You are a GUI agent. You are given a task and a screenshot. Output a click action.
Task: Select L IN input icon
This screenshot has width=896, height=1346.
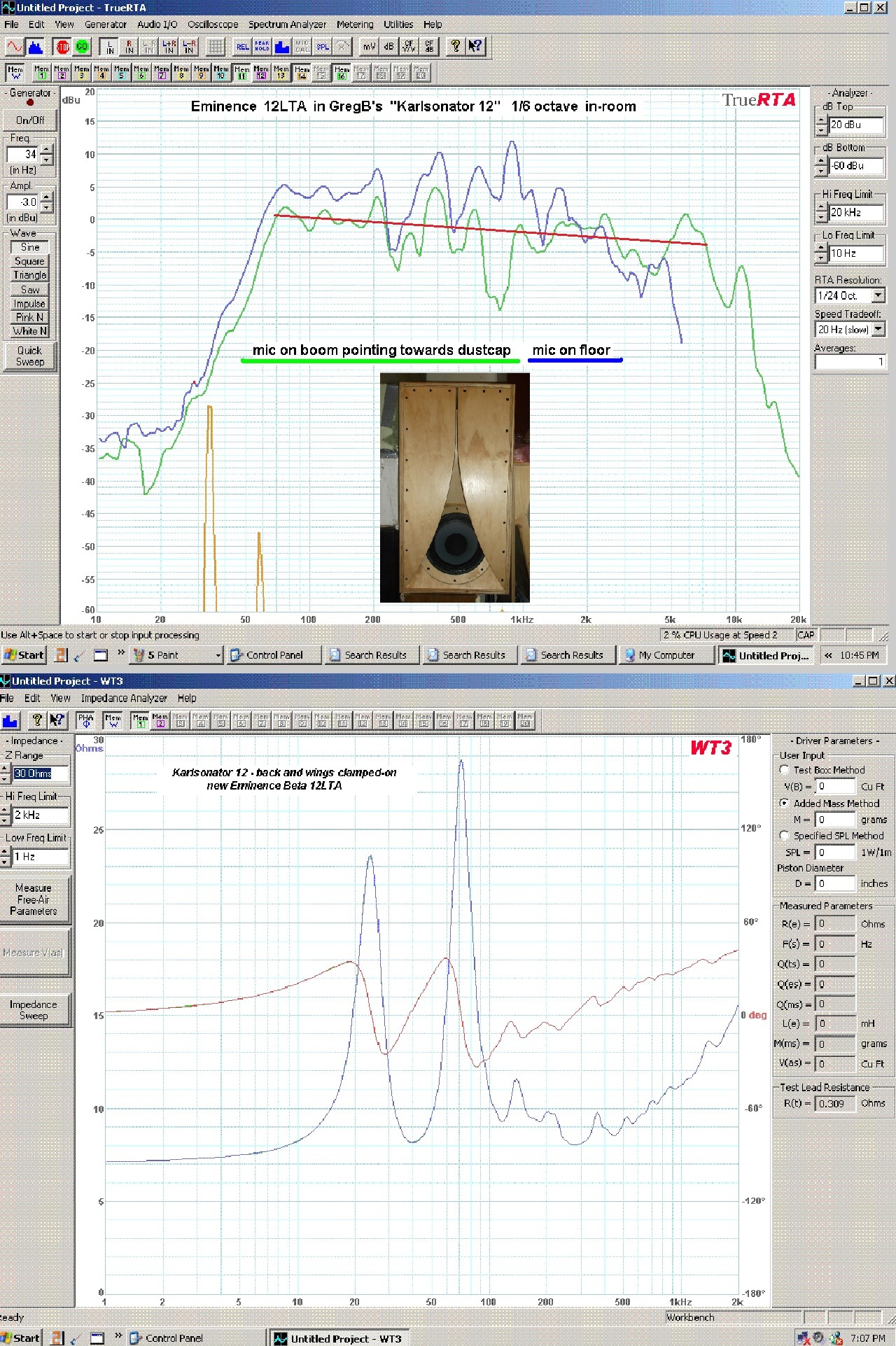click(109, 47)
